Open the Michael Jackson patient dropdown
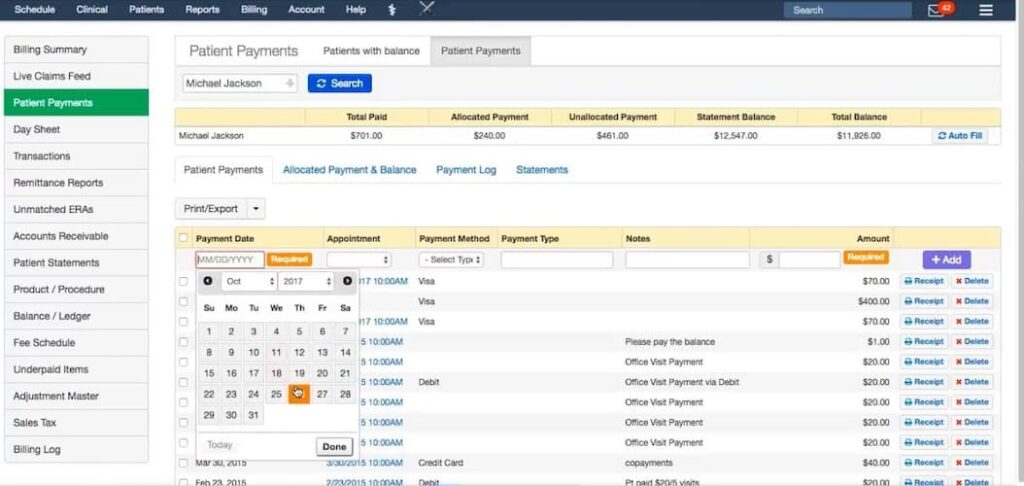 pos(240,84)
